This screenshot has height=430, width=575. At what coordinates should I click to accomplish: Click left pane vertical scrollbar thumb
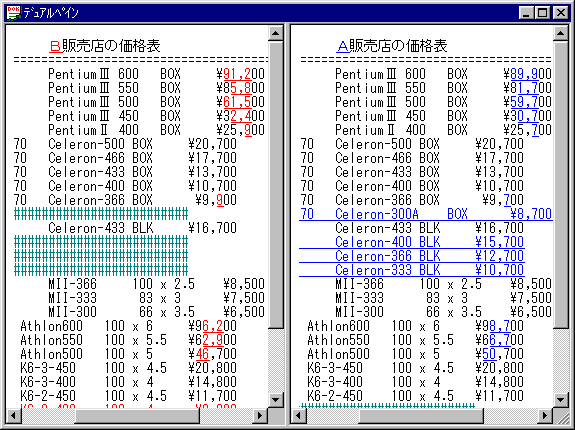coord(275,185)
